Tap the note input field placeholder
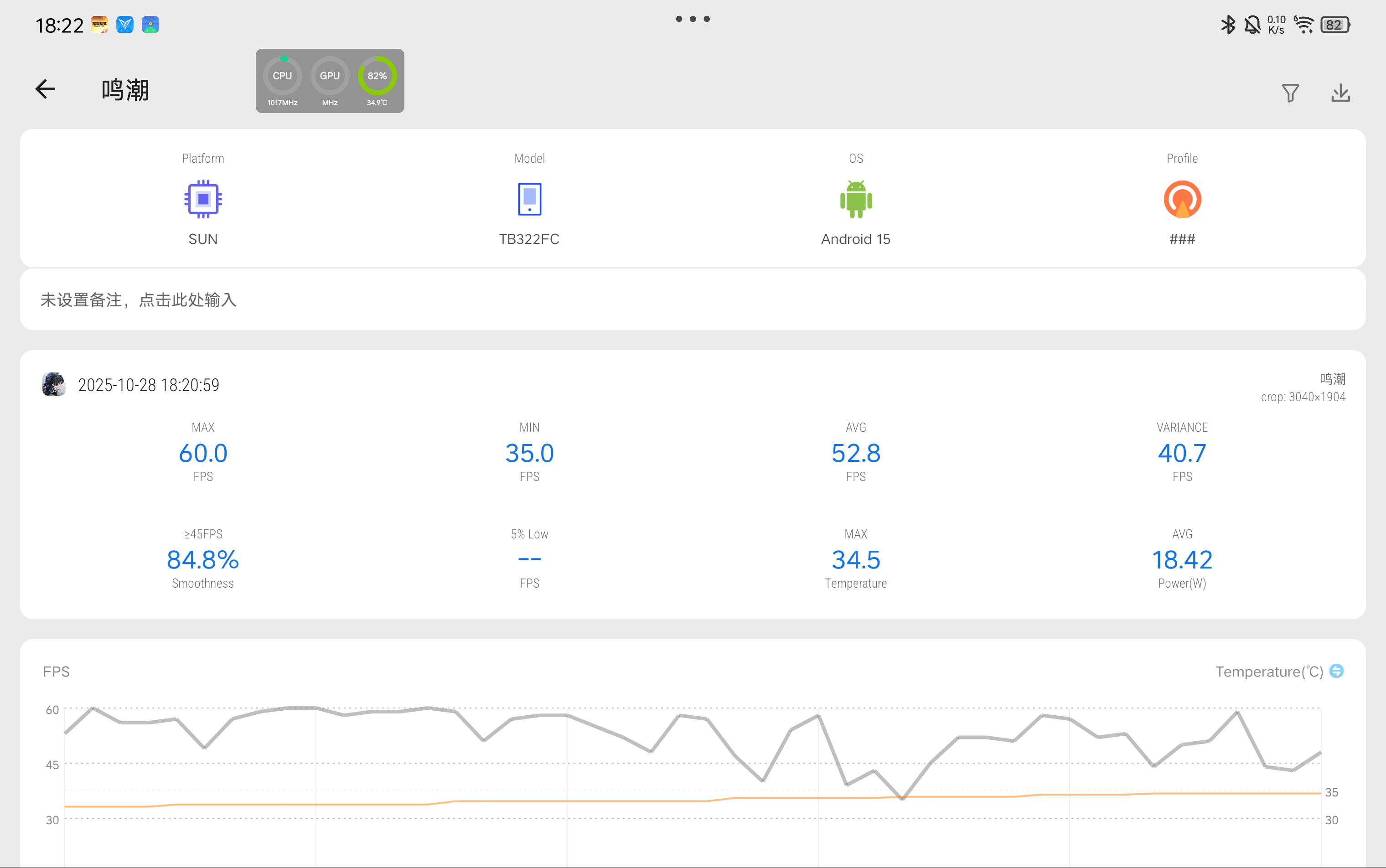Image resolution: width=1386 pixels, height=868 pixels. [x=693, y=300]
